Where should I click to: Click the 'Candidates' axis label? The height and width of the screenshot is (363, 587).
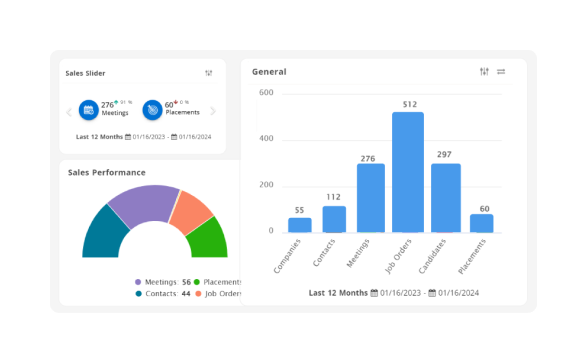coord(432,256)
